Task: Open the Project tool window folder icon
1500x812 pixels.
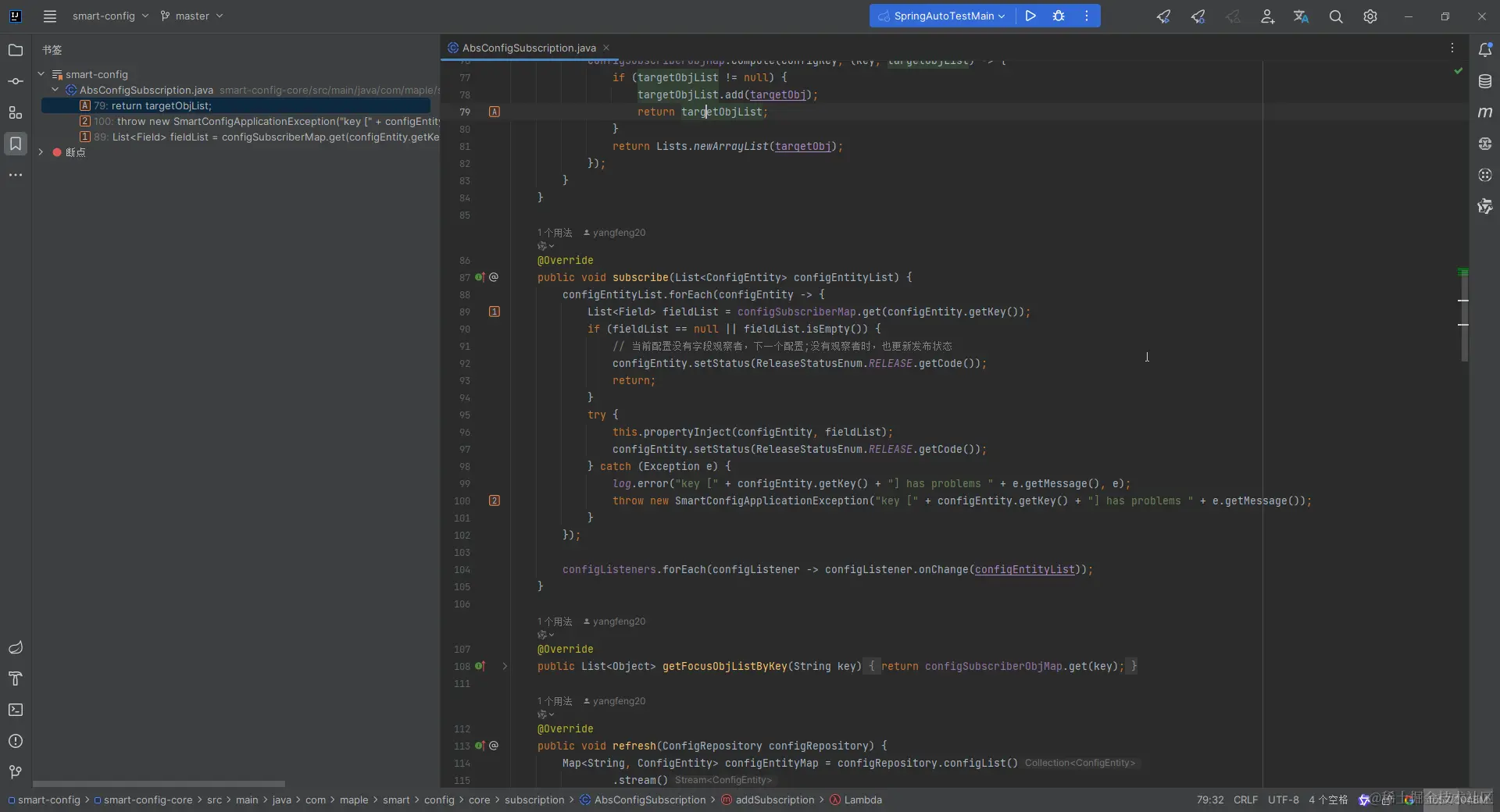Action: [x=15, y=50]
